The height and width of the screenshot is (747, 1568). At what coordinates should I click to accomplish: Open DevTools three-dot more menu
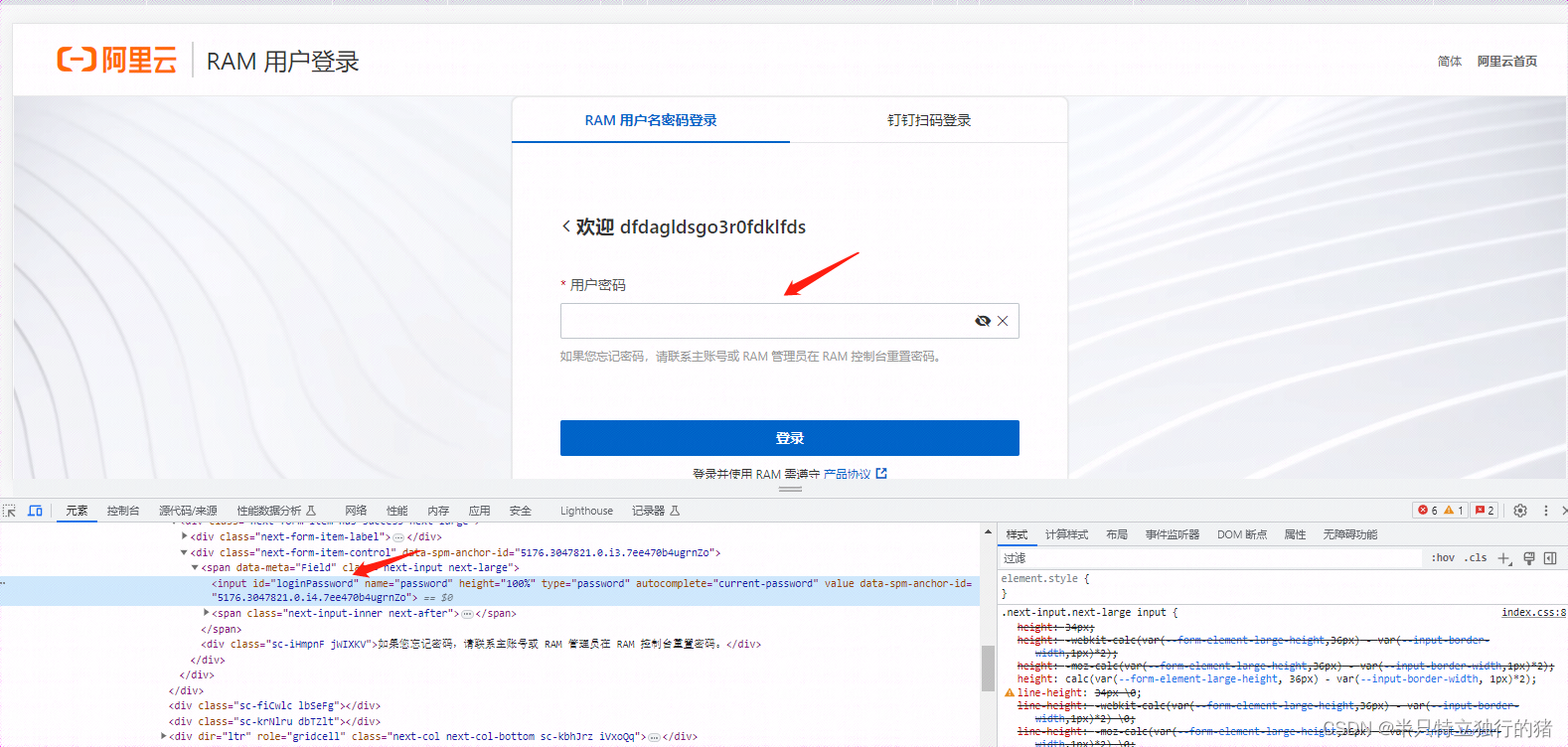click(1545, 511)
